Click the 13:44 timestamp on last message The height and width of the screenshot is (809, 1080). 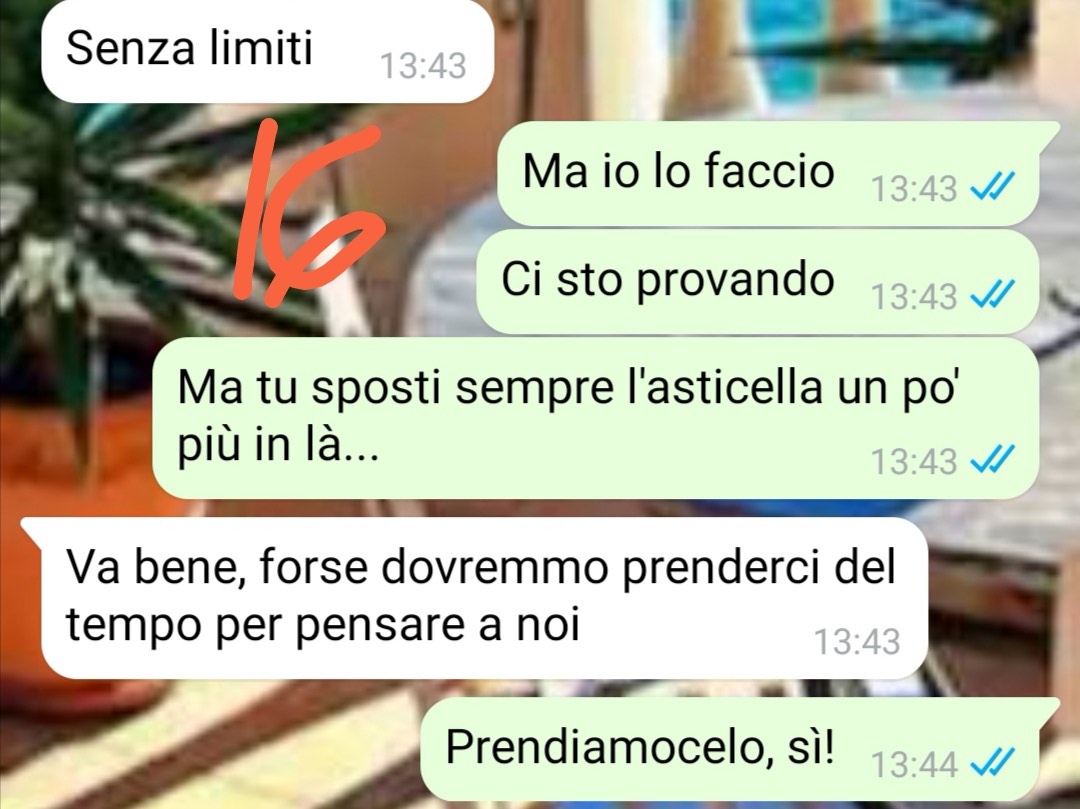tap(914, 764)
